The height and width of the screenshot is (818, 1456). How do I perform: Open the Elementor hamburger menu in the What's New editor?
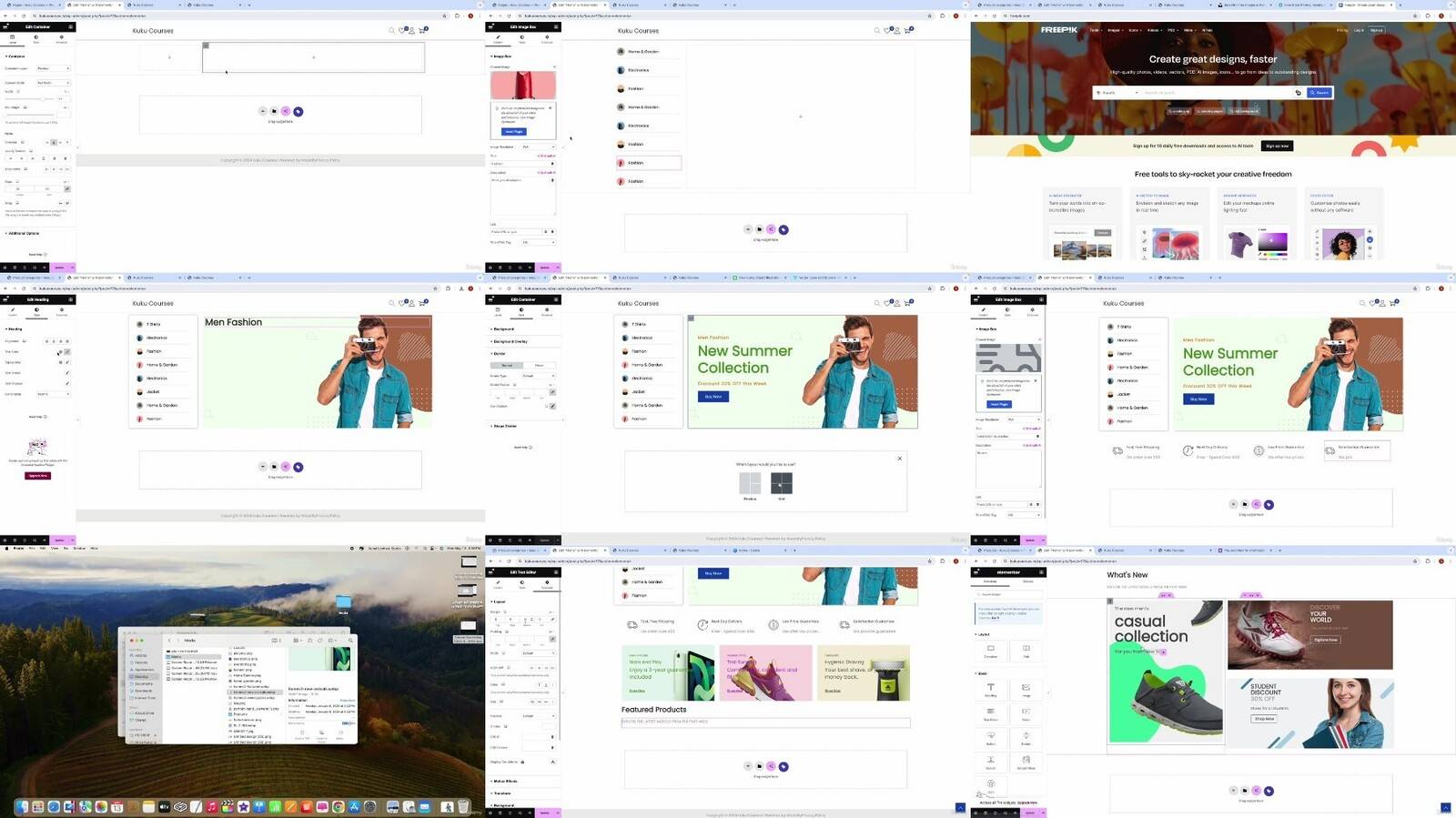[976, 572]
